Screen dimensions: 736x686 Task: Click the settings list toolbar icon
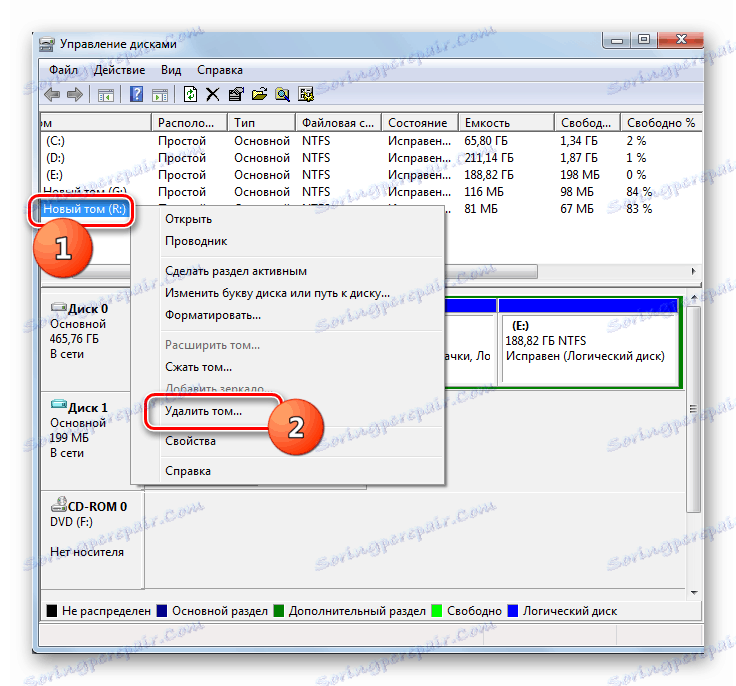306,95
